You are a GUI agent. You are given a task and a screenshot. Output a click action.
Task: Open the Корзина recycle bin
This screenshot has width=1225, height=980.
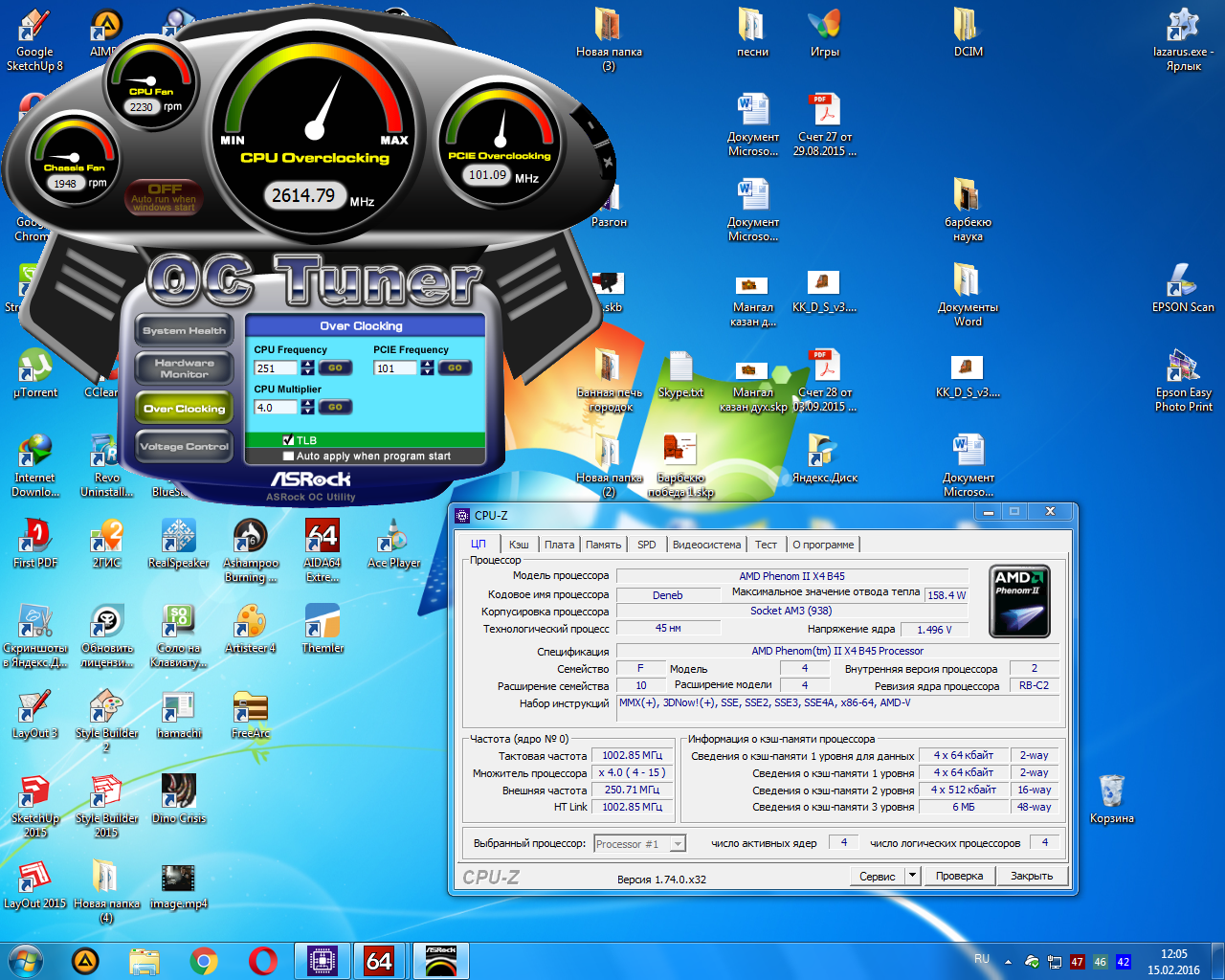pos(1111,800)
